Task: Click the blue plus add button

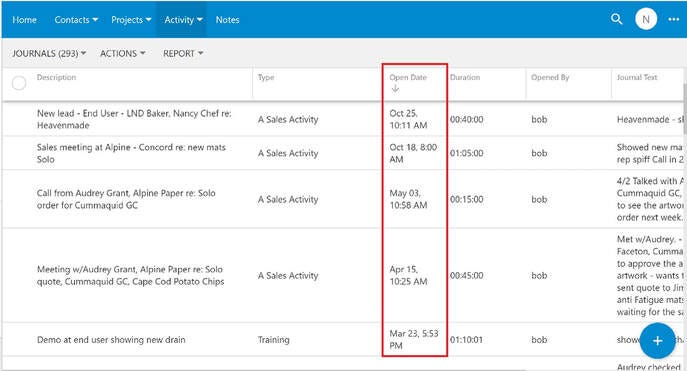Action: click(657, 341)
